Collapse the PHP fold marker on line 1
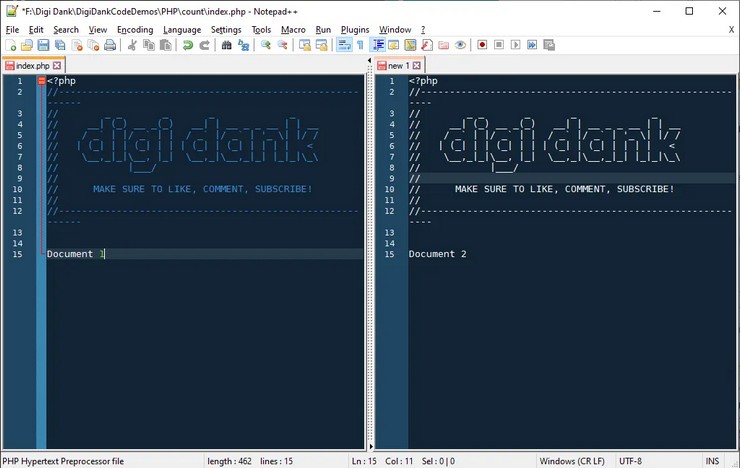Screen dimensions: 740x468 pos(41,81)
